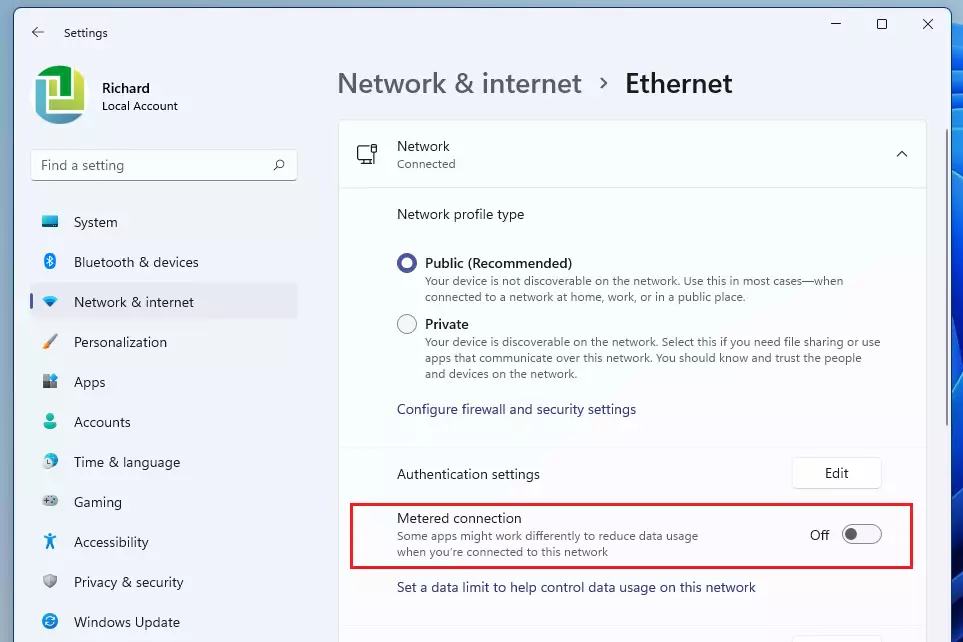
Task: Click inside the Find a setting search box
Action: 163,165
